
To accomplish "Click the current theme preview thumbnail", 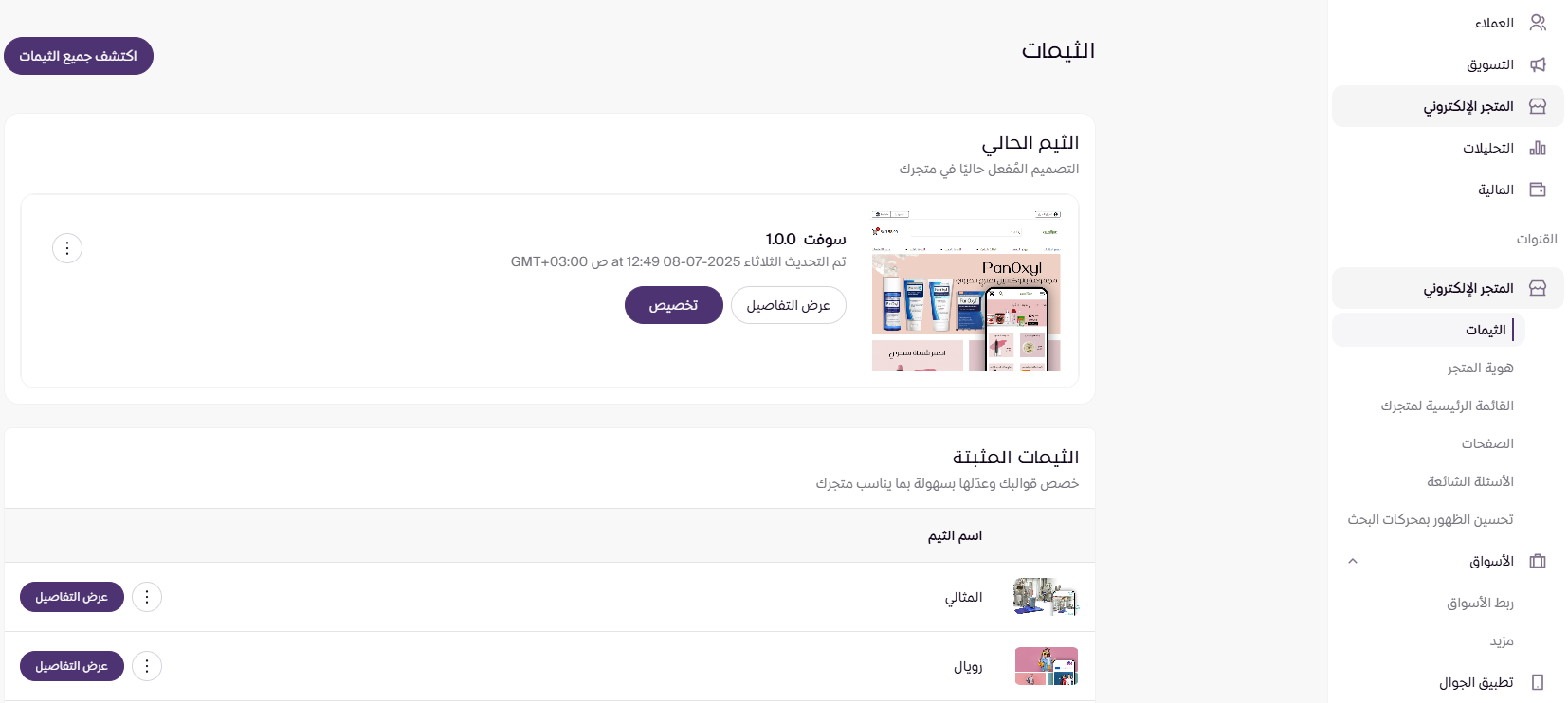I will tap(966, 291).
